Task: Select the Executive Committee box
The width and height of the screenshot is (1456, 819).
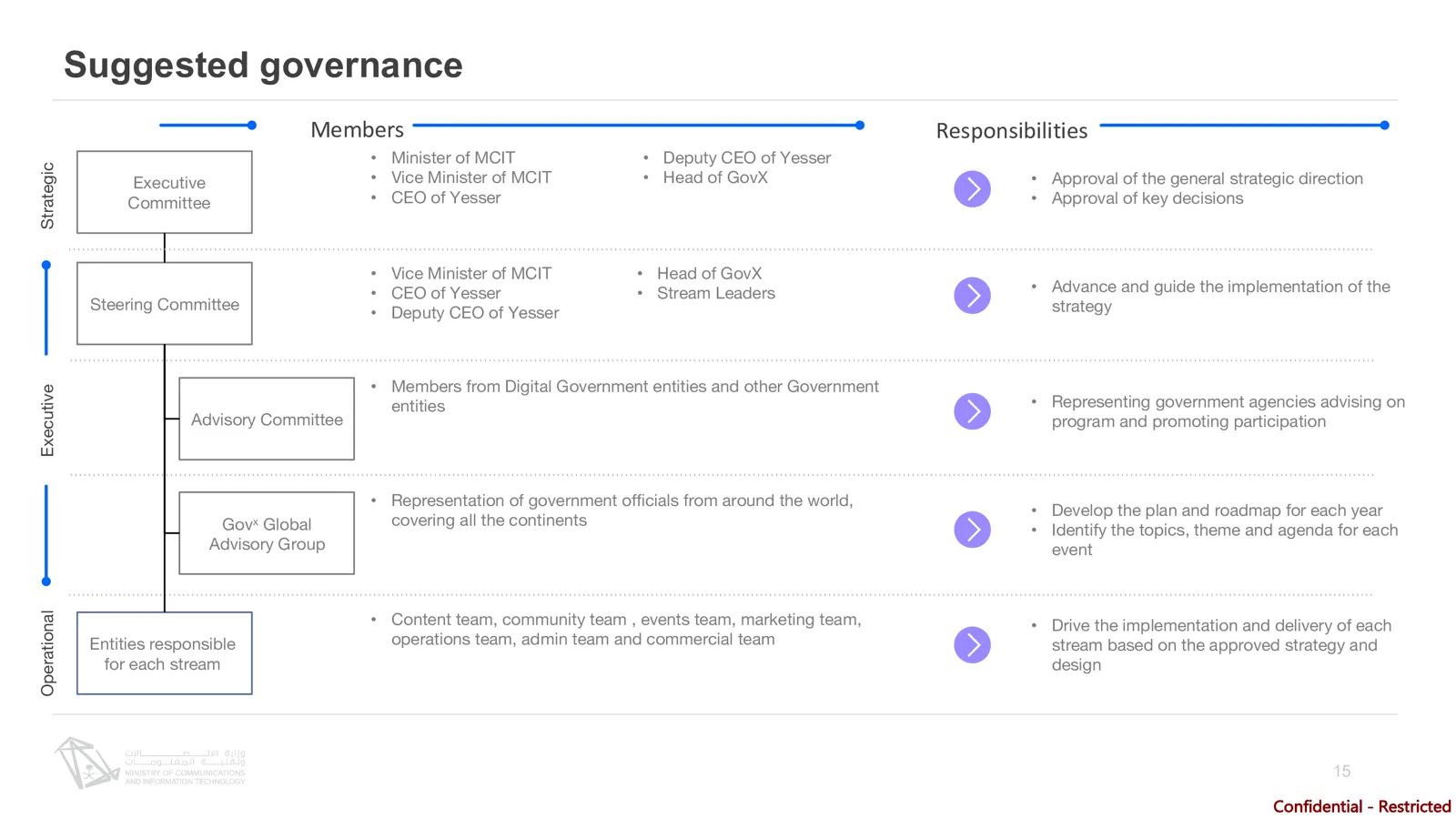Action: click(x=165, y=192)
